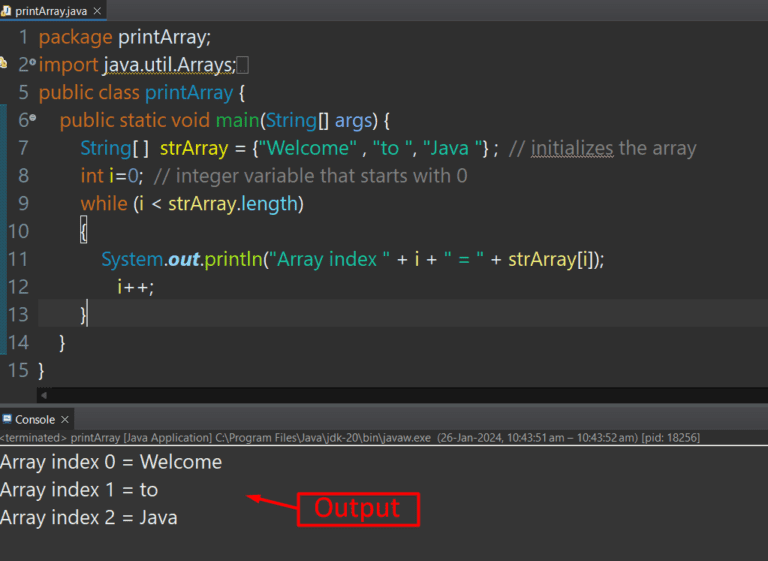Click the "Array index 0 = Welcome" console line

tap(111, 462)
